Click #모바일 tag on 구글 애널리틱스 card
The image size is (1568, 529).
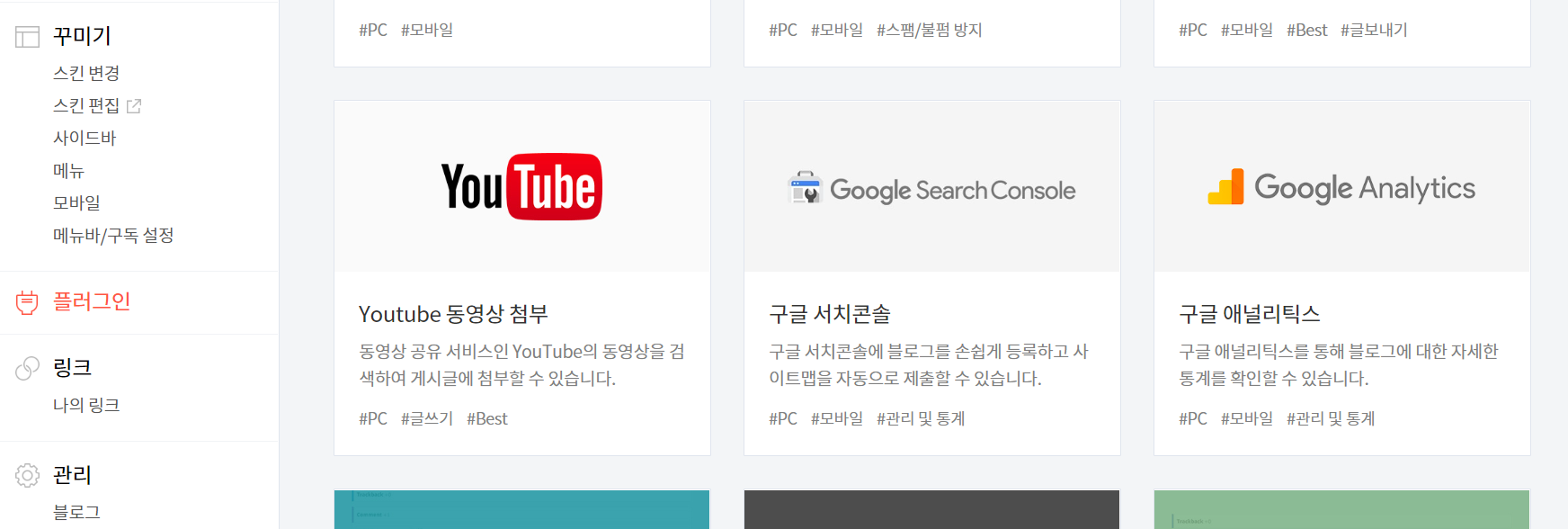coord(1247,419)
